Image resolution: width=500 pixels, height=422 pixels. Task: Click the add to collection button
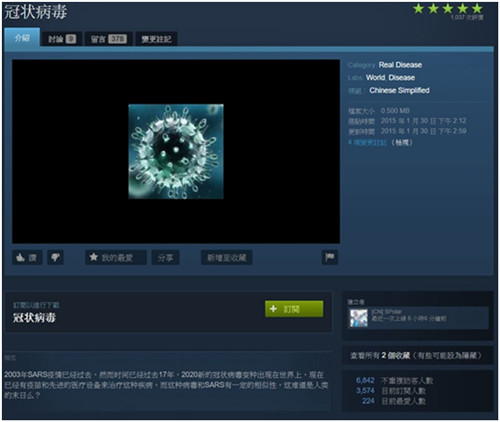(x=227, y=257)
